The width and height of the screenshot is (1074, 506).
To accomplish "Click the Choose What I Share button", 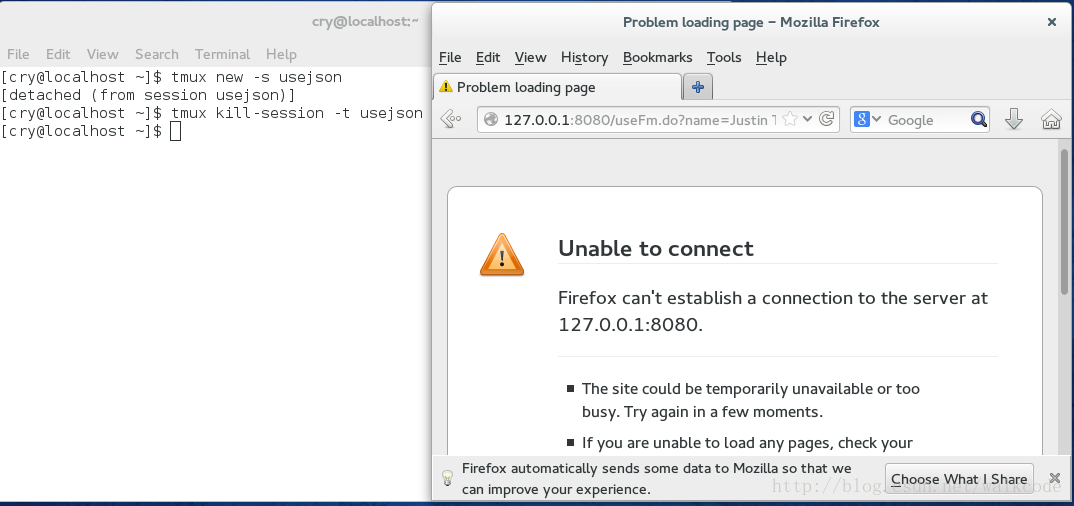I will tap(959, 479).
